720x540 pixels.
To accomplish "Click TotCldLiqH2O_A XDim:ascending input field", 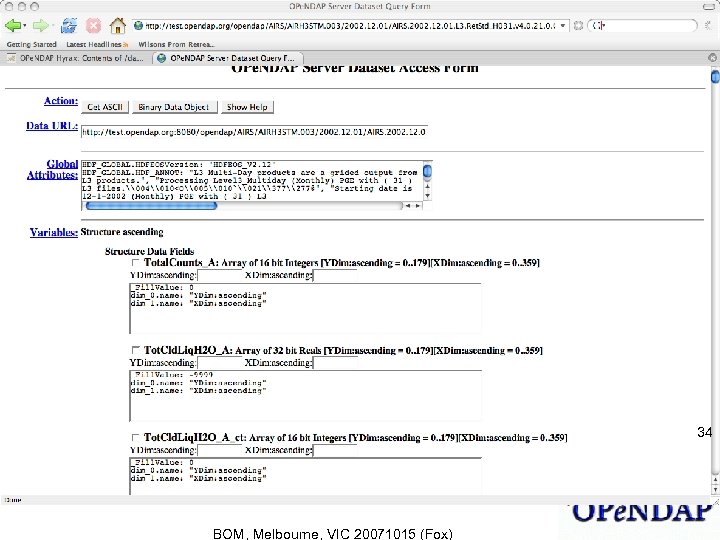I will (x=335, y=363).
